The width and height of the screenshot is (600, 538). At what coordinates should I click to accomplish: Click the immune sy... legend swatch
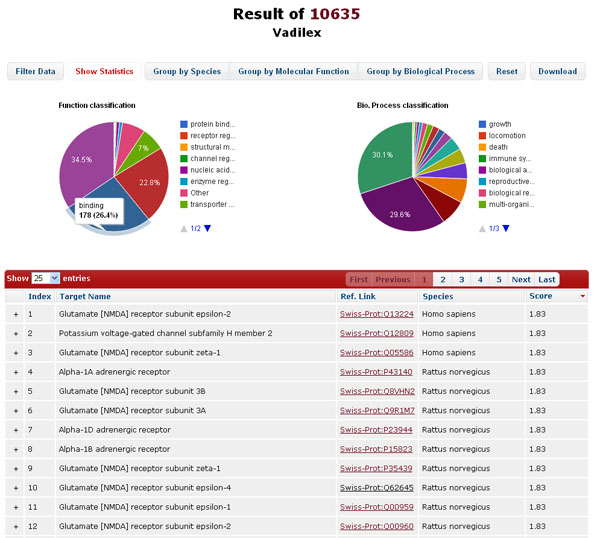coord(482,158)
